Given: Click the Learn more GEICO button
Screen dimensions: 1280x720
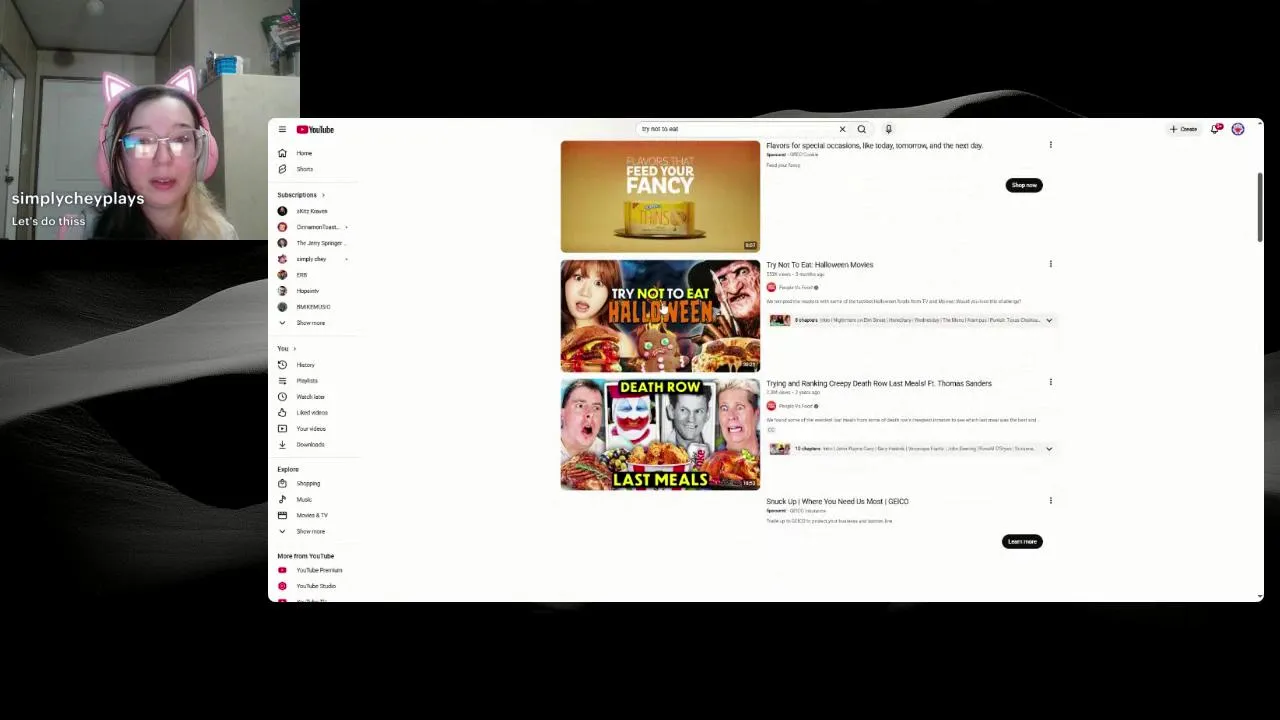Looking at the screenshot, I should point(1022,542).
